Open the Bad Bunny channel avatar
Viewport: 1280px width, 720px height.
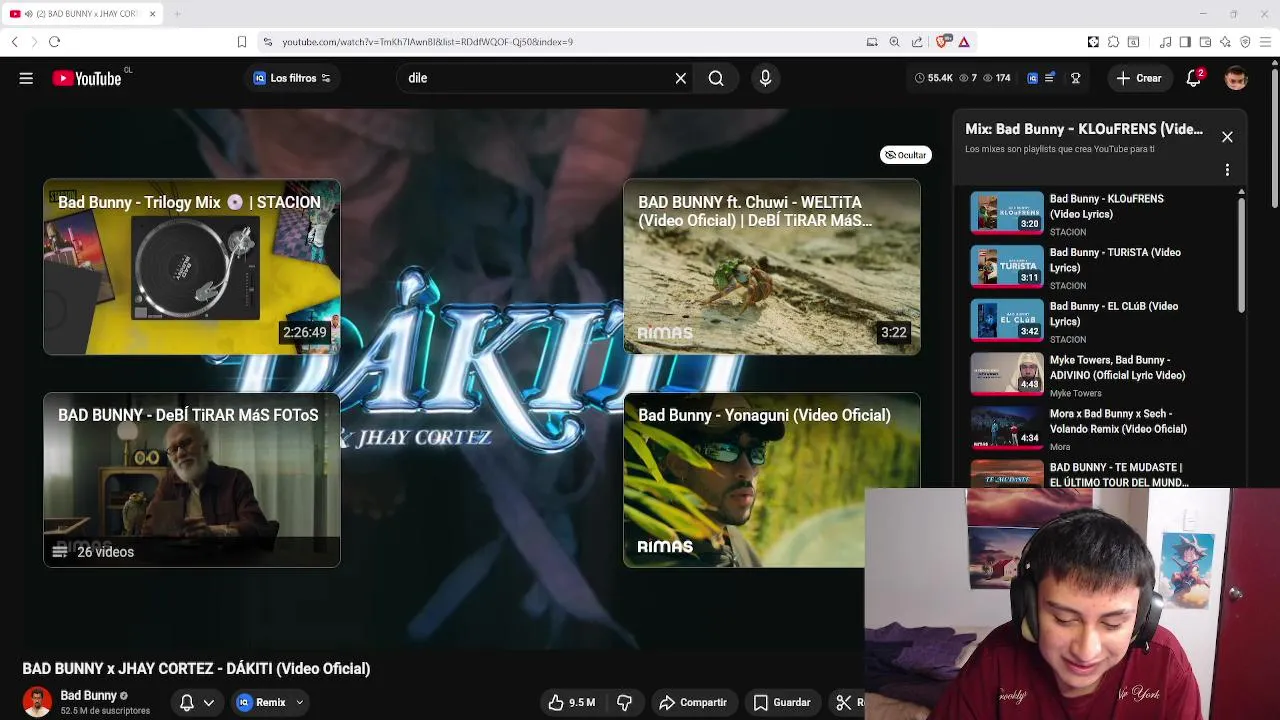tap(37, 702)
